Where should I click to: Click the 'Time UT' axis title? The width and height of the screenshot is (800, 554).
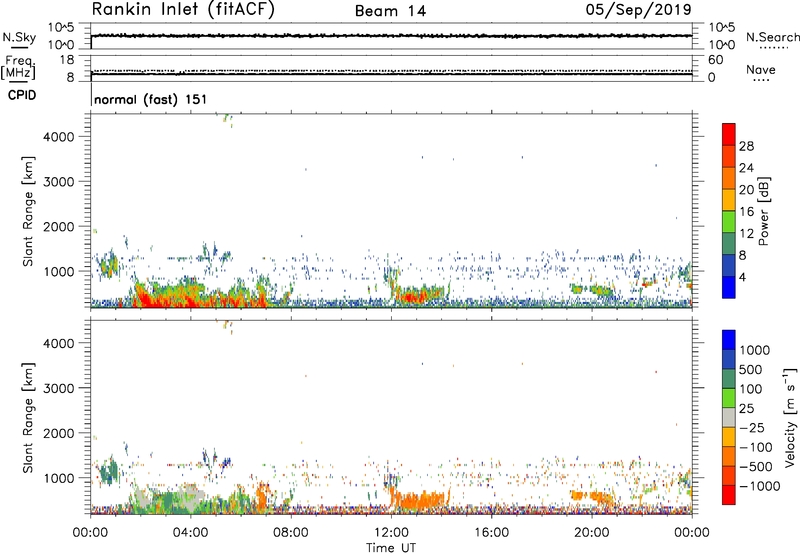pyautogui.click(x=391, y=548)
